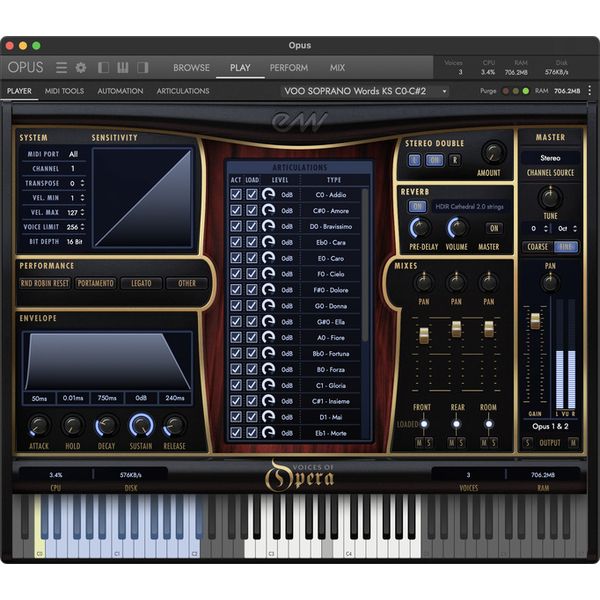Screen dimensions: 600x600
Task: Click the RND ROBIN RESET button
Action: tap(45, 283)
